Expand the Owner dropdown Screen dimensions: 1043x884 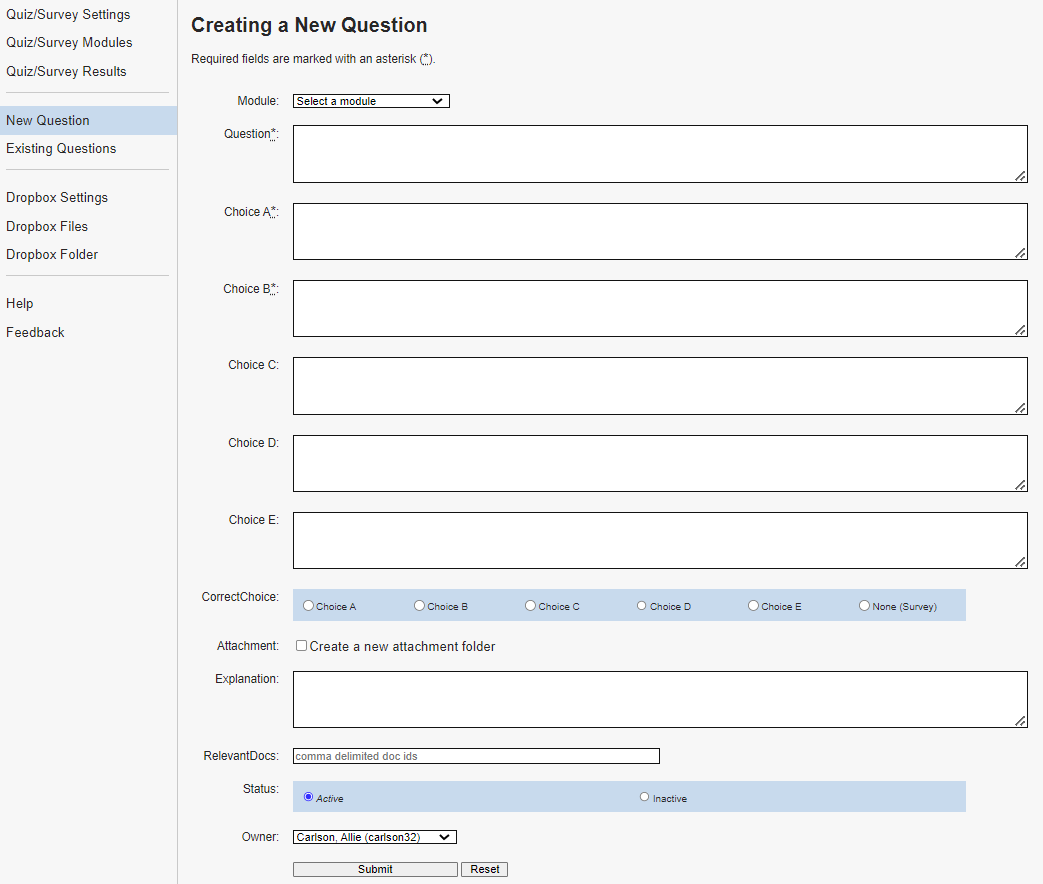pyautogui.click(x=374, y=837)
